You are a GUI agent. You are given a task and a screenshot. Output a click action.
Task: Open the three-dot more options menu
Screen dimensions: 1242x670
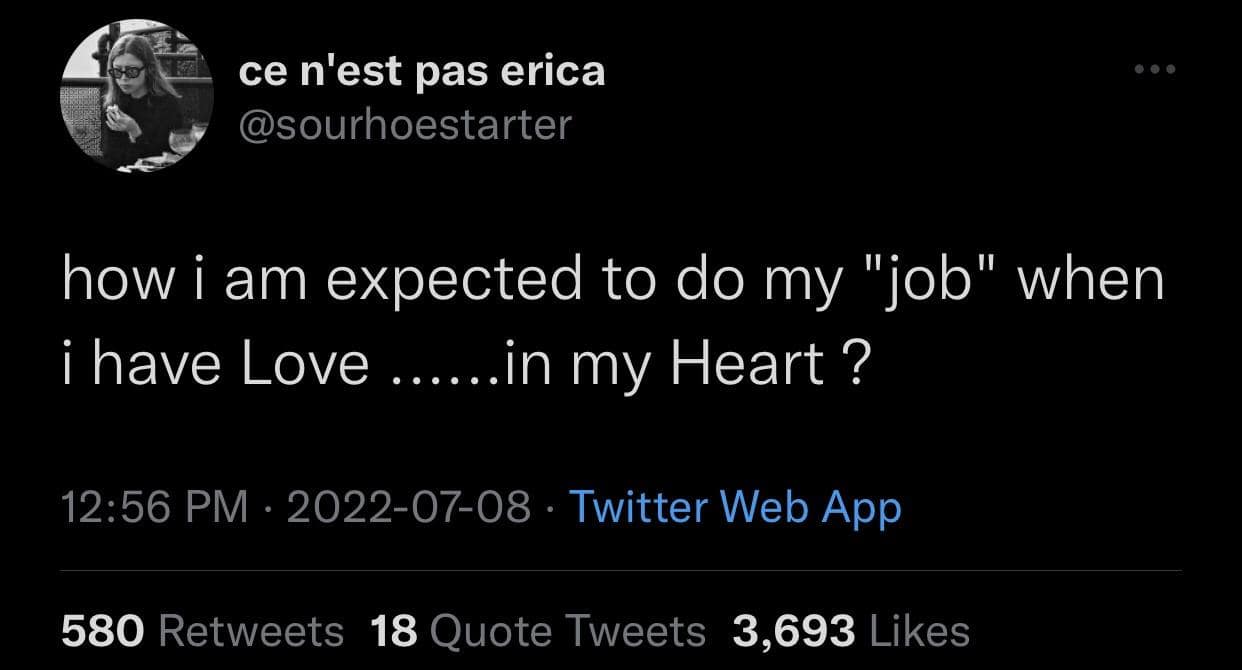pyautogui.click(x=1154, y=70)
